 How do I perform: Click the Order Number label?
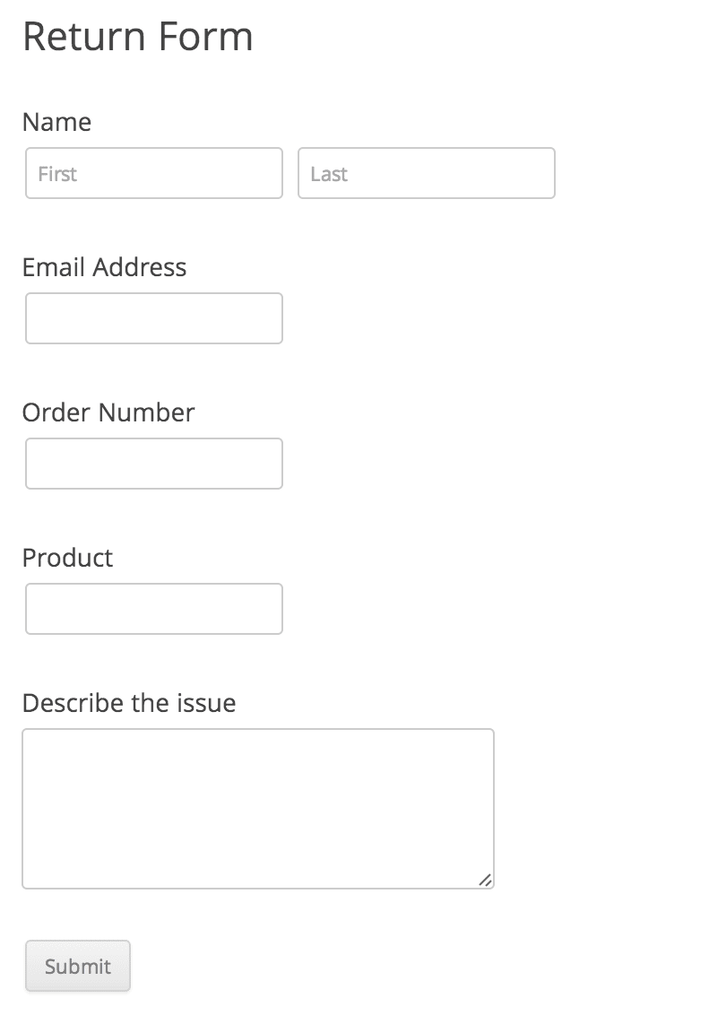click(108, 412)
